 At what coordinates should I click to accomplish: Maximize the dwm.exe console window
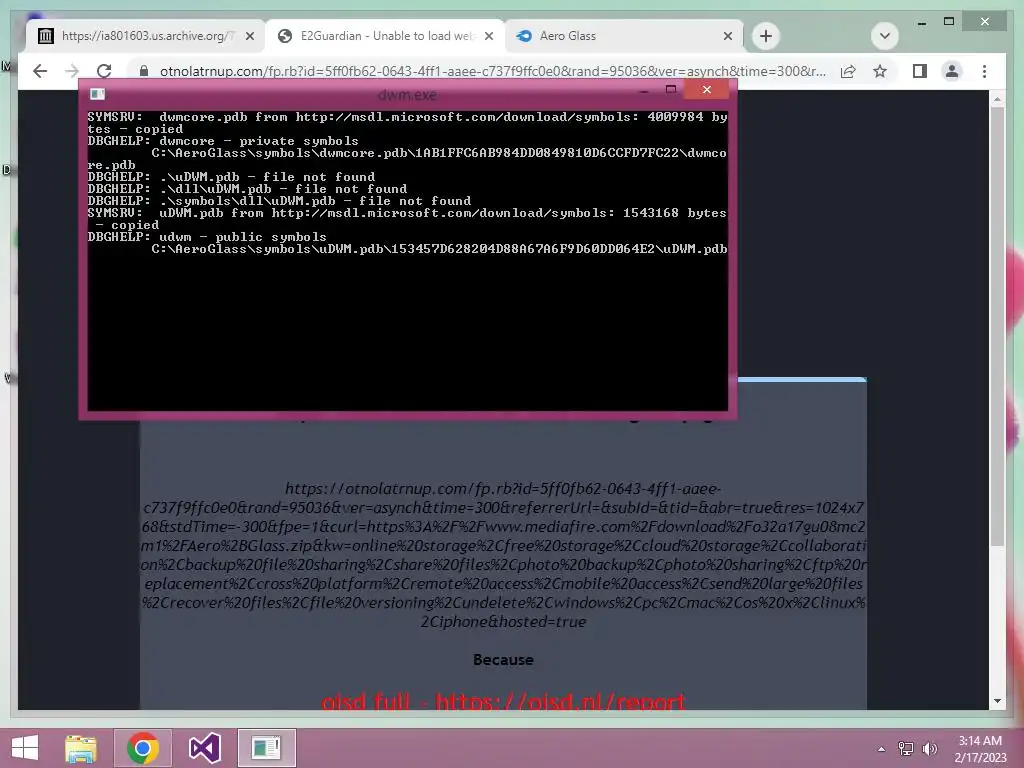[x=671, y=89]
